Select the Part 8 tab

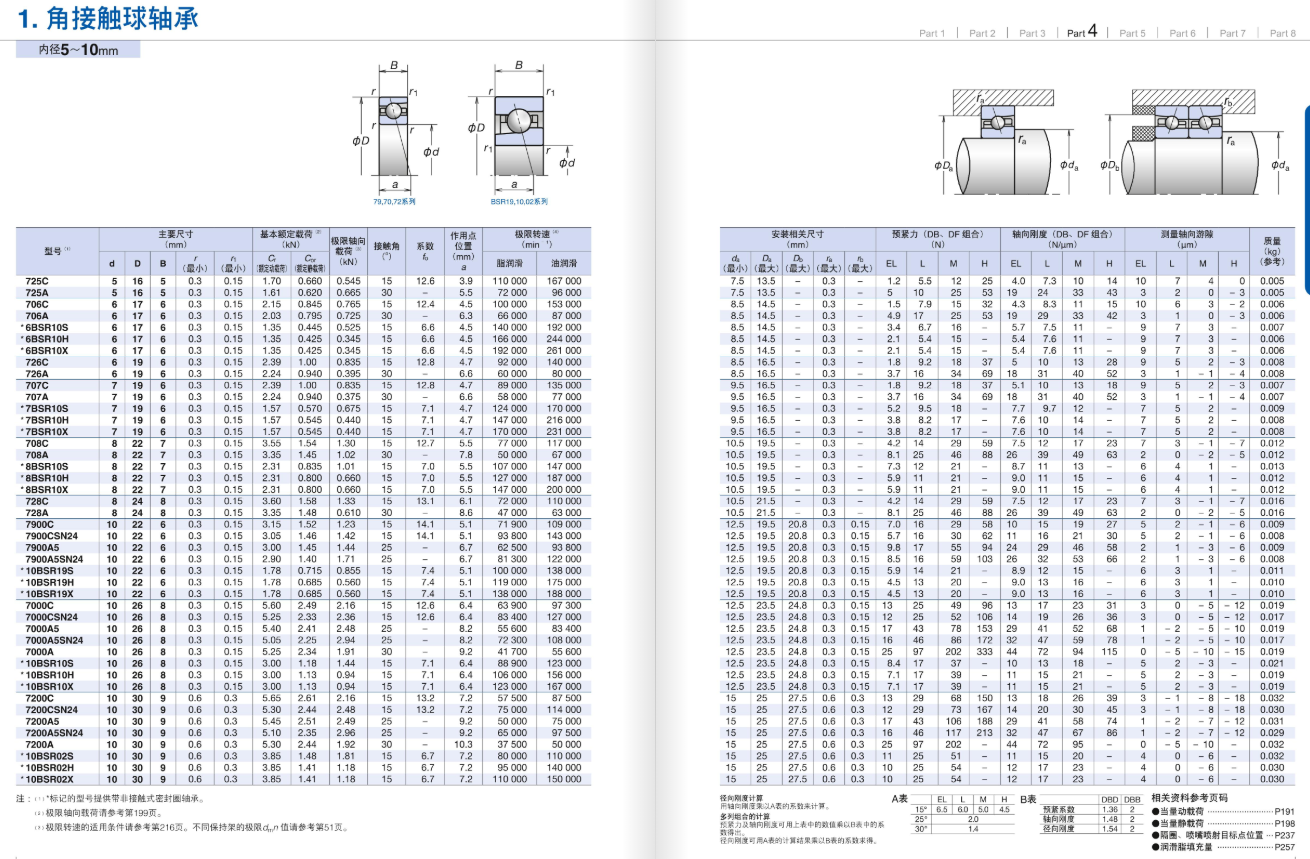[x=1282, y=33]
